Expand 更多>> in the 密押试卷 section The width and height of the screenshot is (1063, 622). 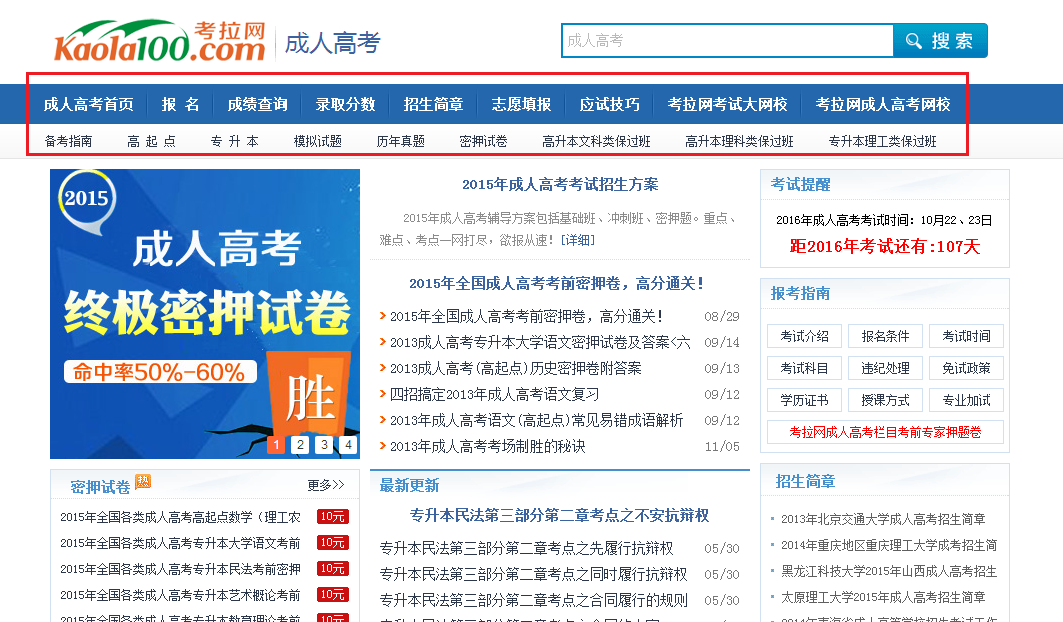tap(325, 485)
